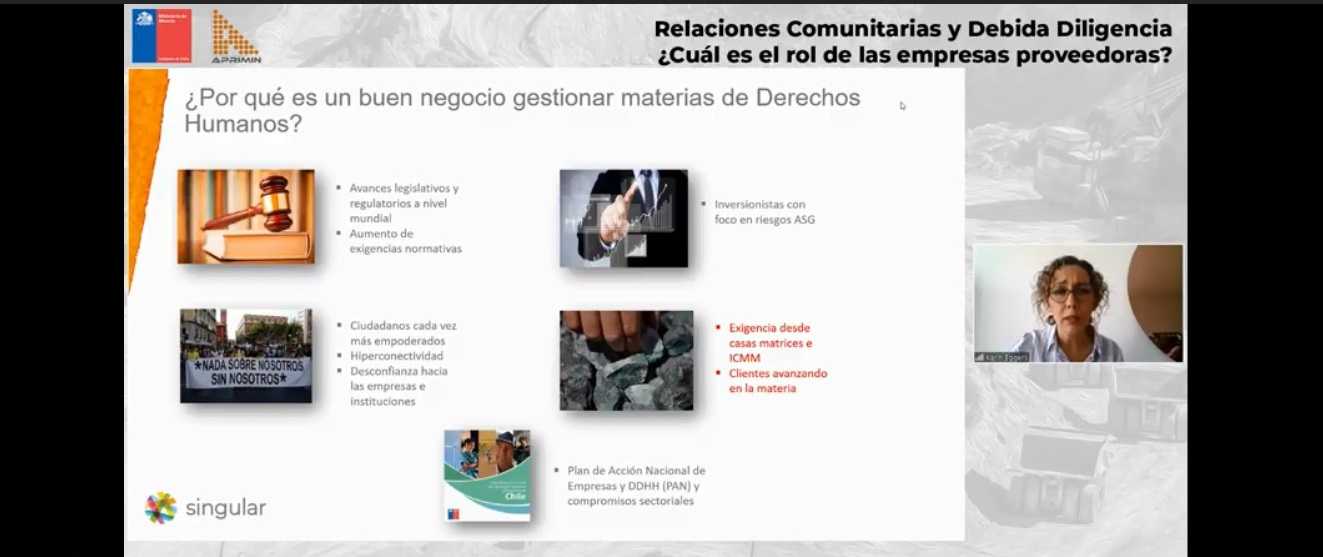
Task: Select the gavel and book image
Action: [x=246, y=216]
